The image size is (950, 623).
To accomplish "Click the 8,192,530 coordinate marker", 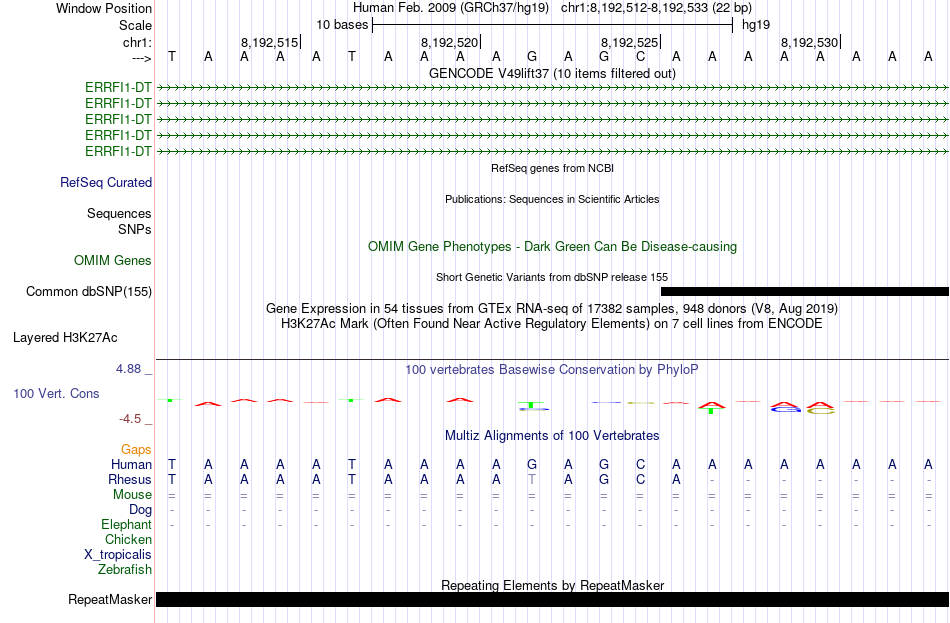I will pyautogui.click(x=810, y=42).
